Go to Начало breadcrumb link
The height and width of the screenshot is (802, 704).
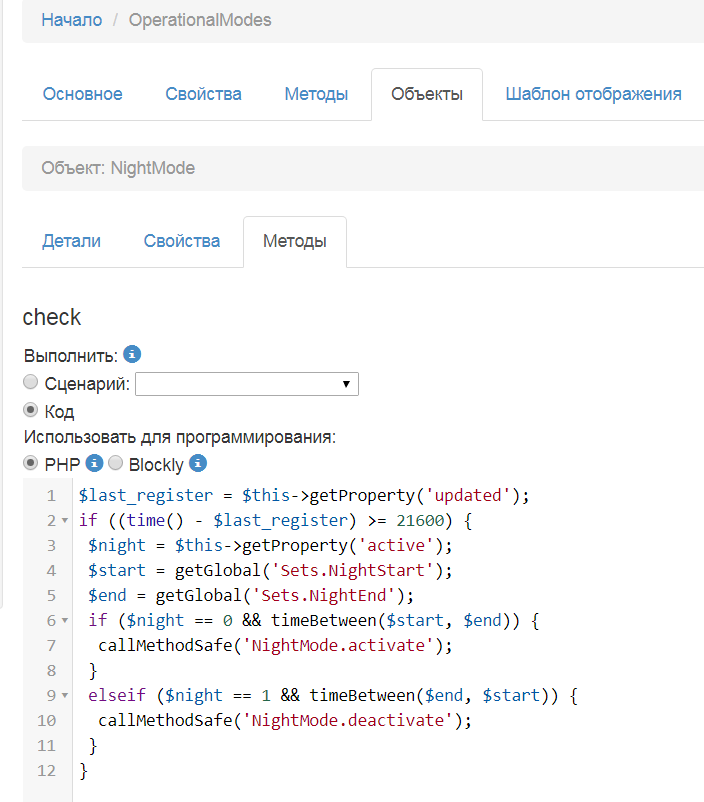(72, 20)
